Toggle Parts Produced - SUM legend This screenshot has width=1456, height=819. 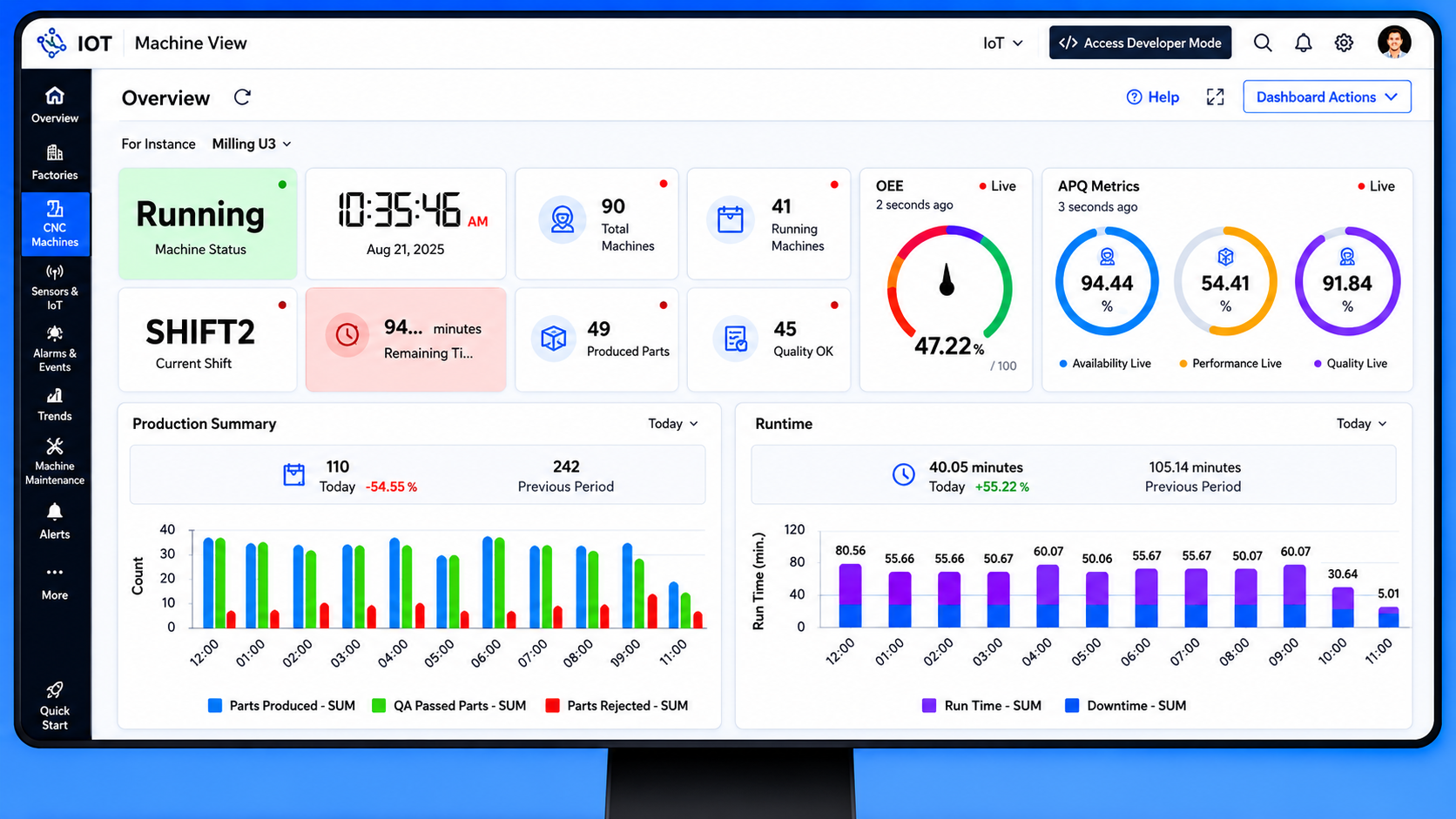coord(281,706)
